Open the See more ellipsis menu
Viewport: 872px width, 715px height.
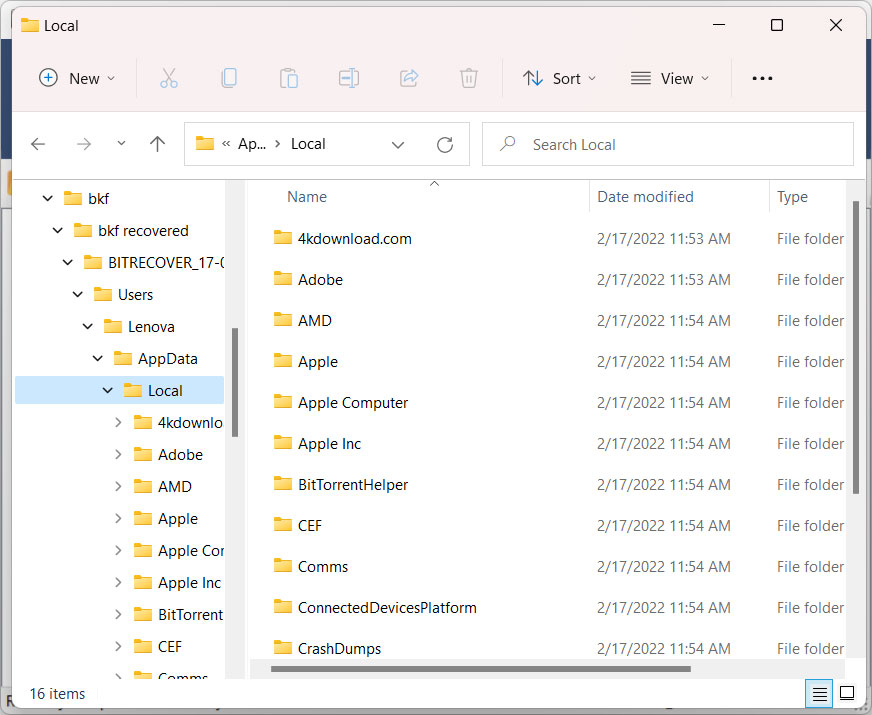(x=762, y=78)
